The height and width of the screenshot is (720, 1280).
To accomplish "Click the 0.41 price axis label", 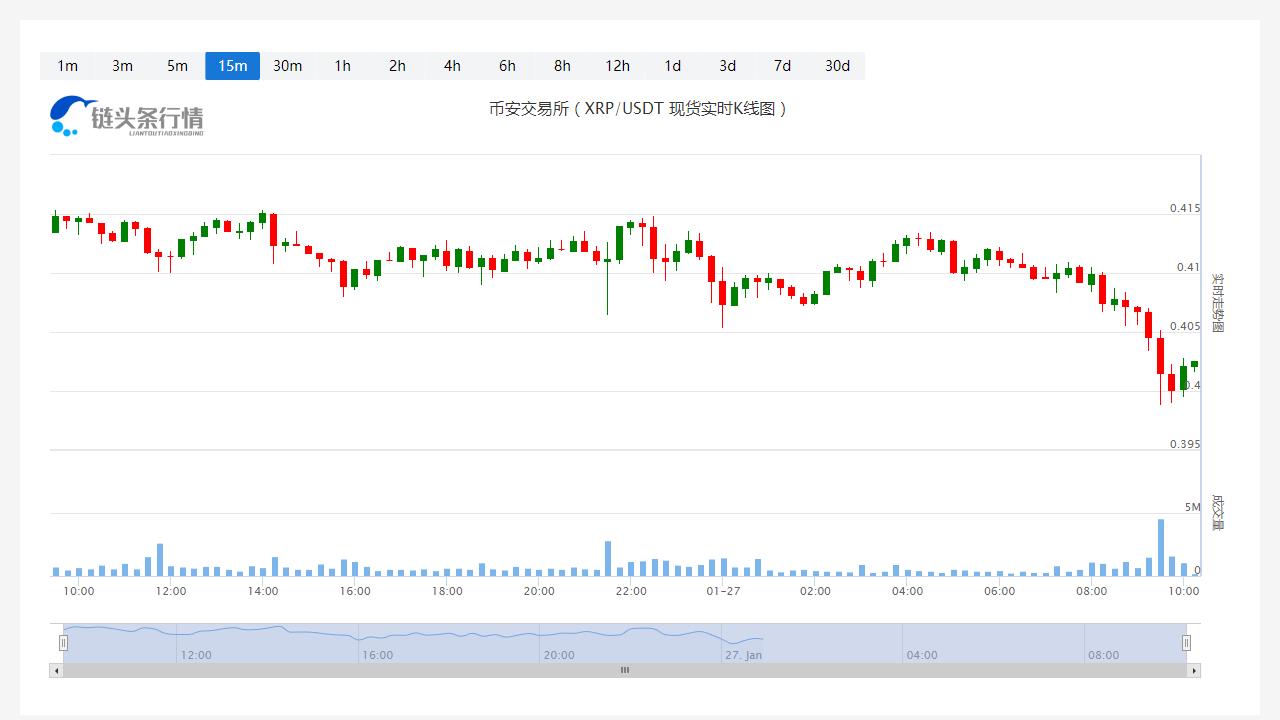I will pyautogui.click(x=1188, y=267).
